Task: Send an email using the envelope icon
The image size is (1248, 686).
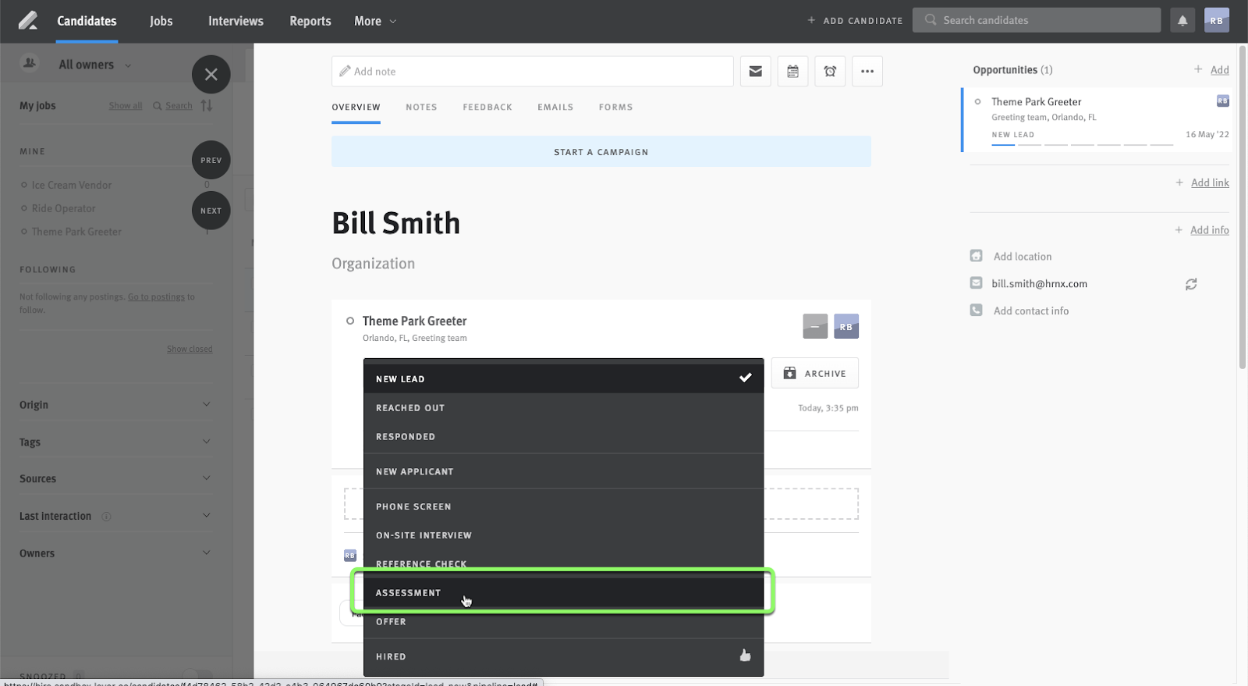Action: tap(755, 71)
